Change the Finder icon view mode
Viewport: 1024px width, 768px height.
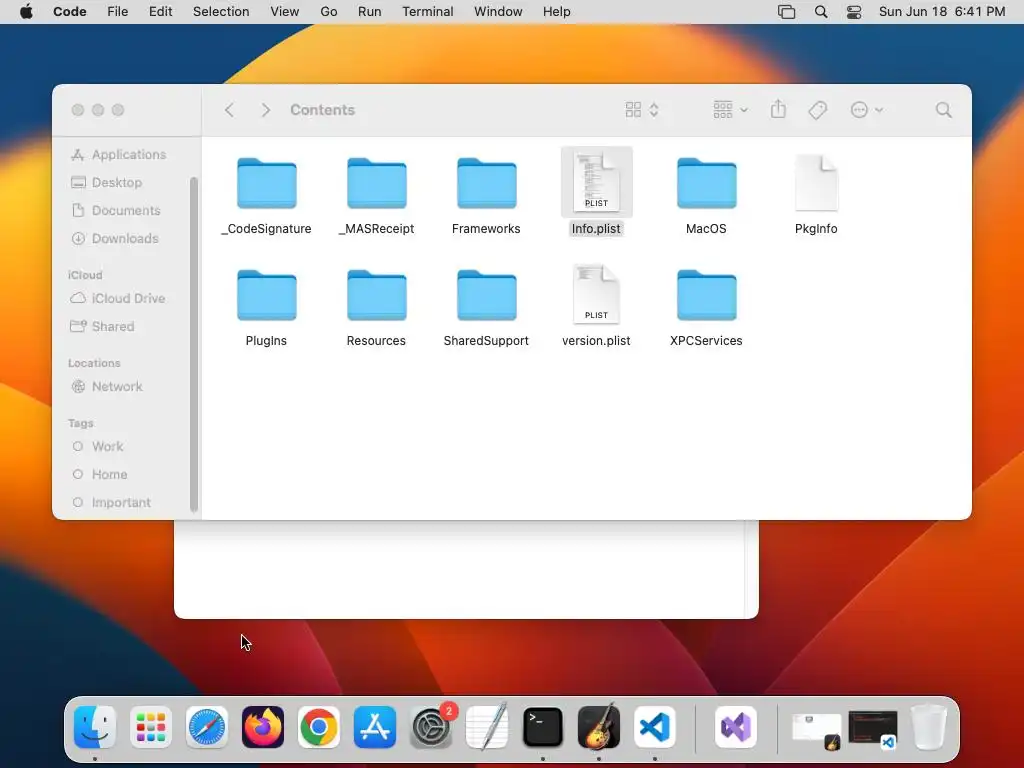coord(642,110)
